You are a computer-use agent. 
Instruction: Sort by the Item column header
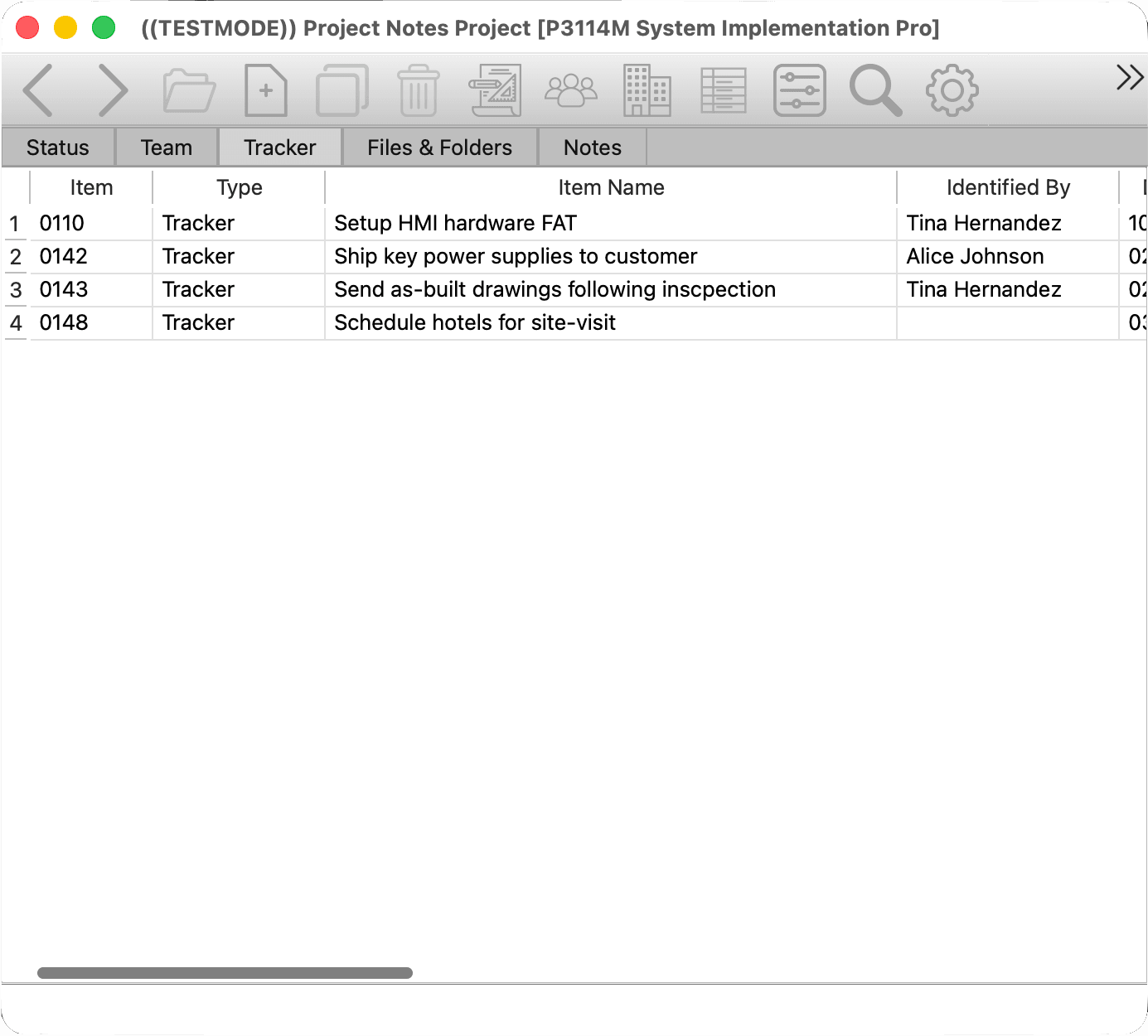pyautogui.click(x=91, y=187)
